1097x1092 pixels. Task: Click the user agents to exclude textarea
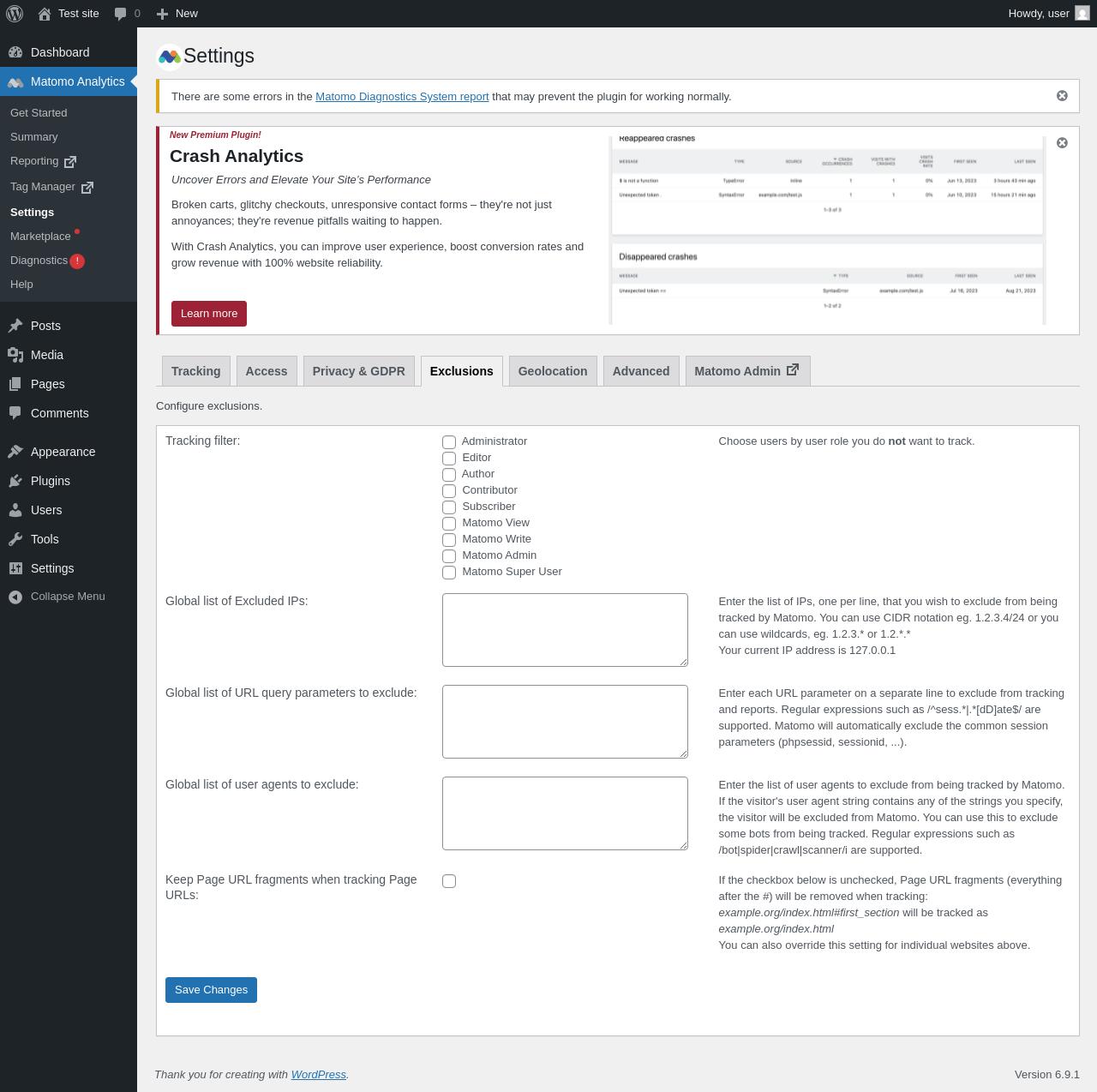(565, 813)
